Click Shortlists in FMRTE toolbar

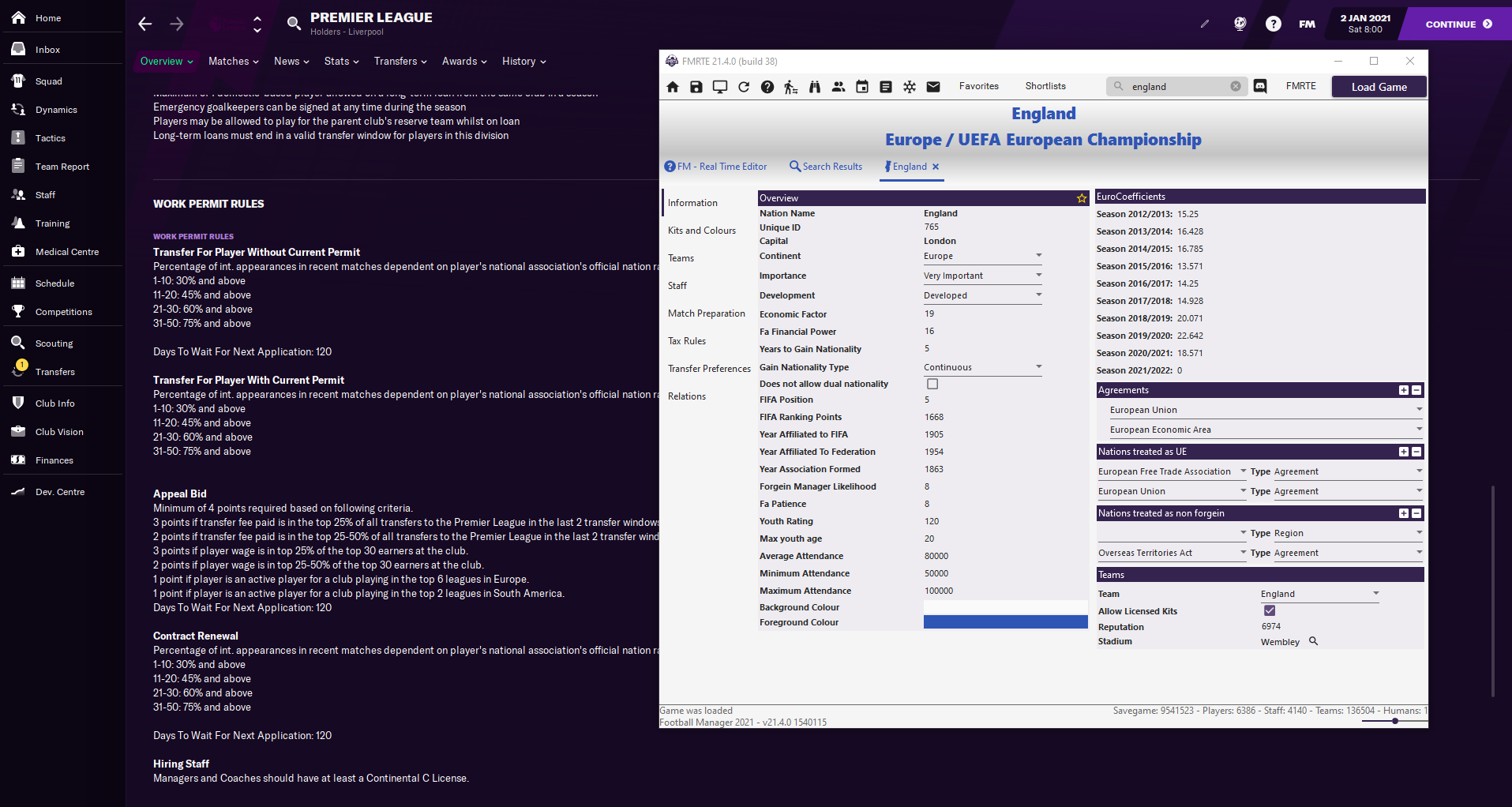pyautogui.click(x=1045, y=86)
